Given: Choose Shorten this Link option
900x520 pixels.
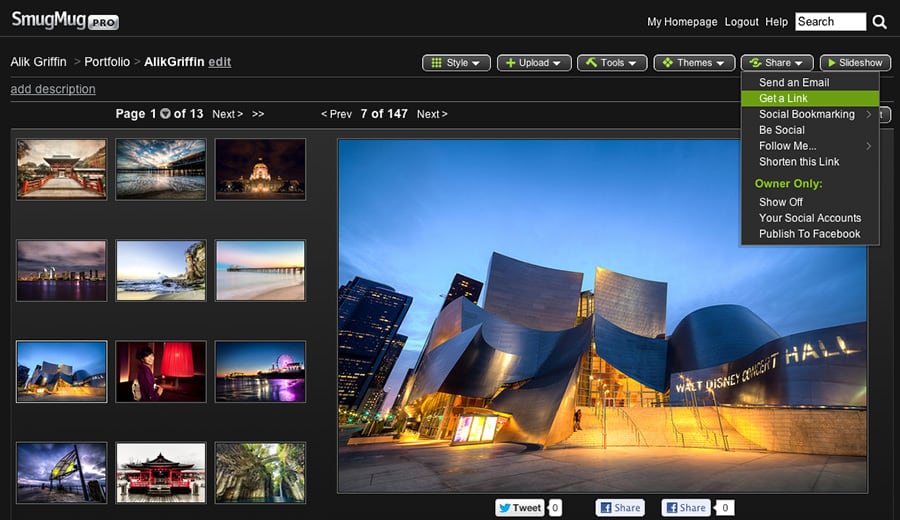Looking at the screenshot, I should [x=810, y=162].
